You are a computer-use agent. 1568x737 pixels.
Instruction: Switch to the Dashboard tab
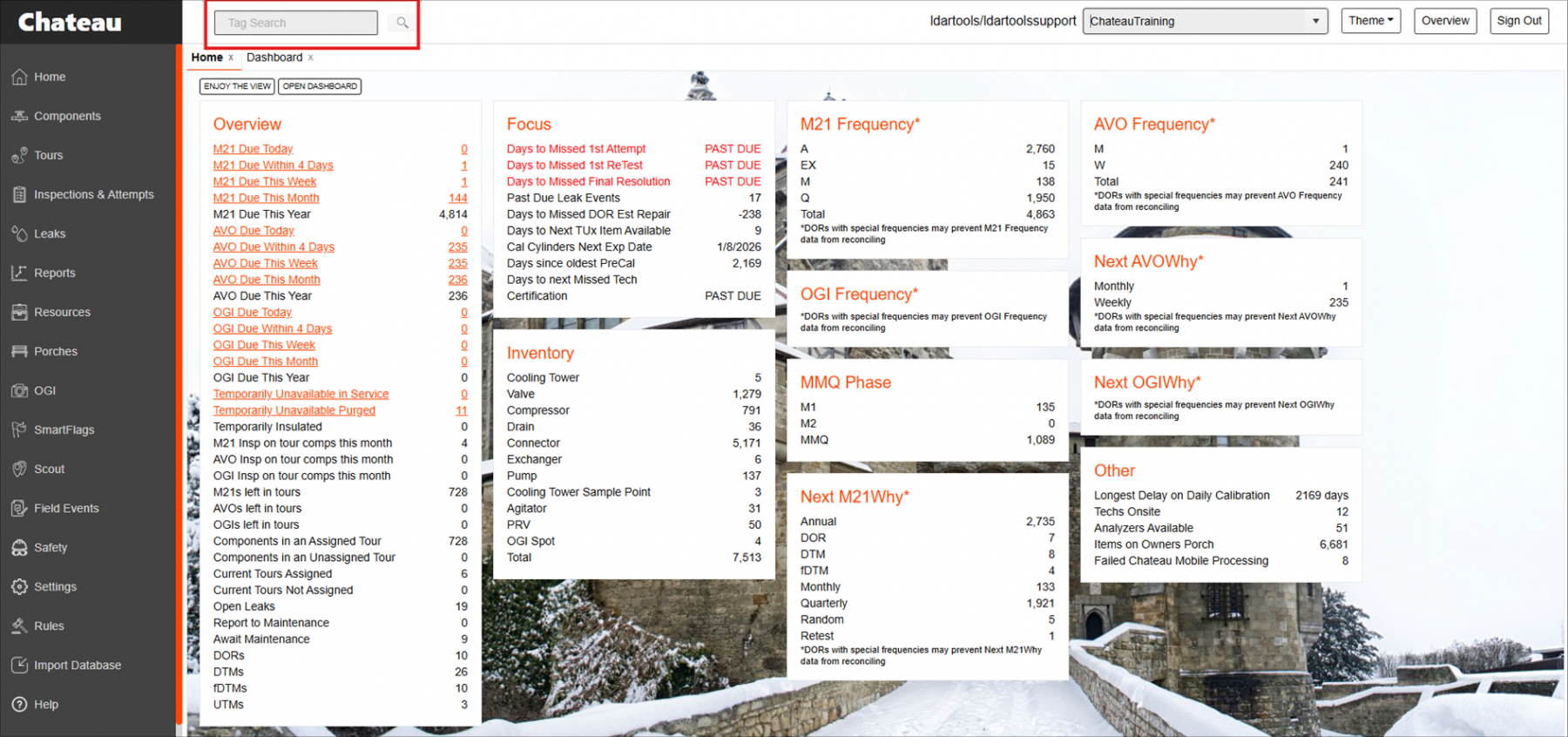(274, 57)
